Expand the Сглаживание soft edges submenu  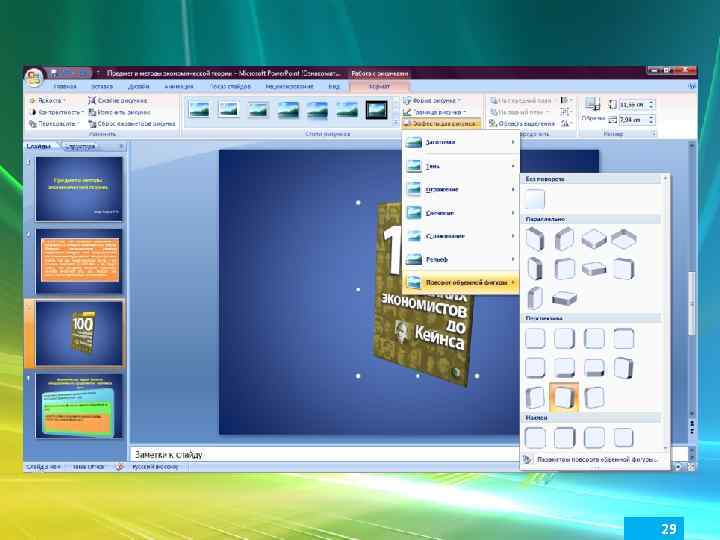click(x=461, y=236)
